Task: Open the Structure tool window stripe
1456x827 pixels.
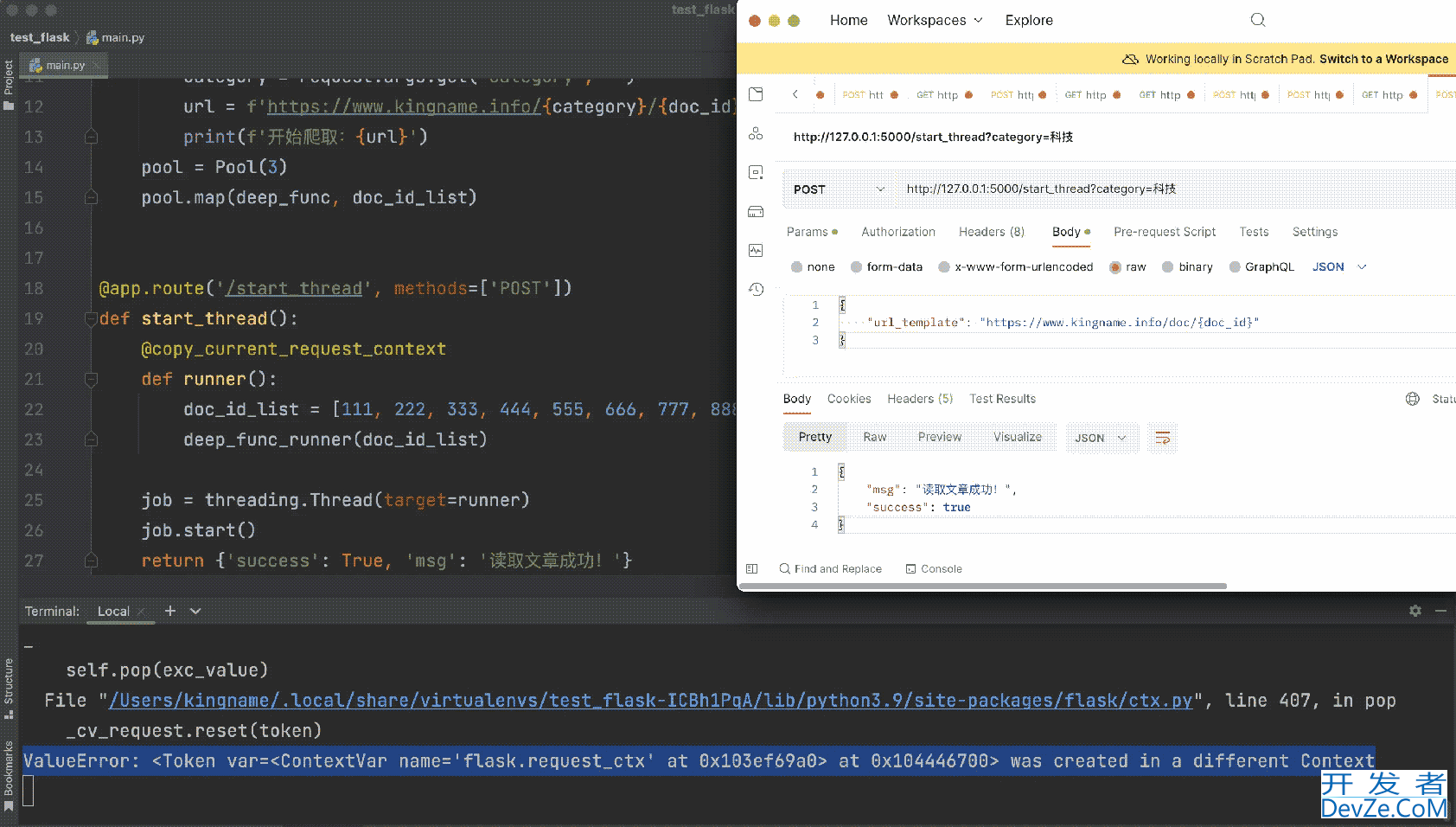Action: (9, 688)
